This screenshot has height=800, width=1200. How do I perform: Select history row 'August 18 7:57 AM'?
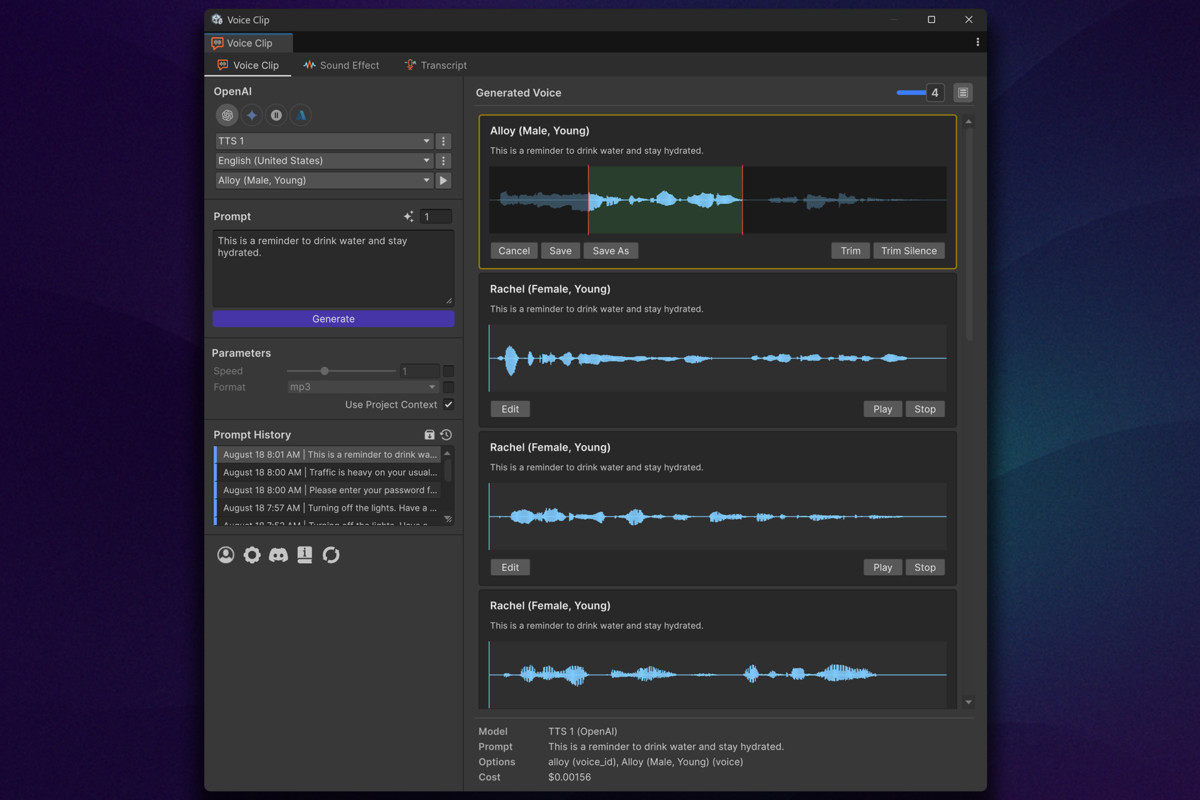[328, 508]
